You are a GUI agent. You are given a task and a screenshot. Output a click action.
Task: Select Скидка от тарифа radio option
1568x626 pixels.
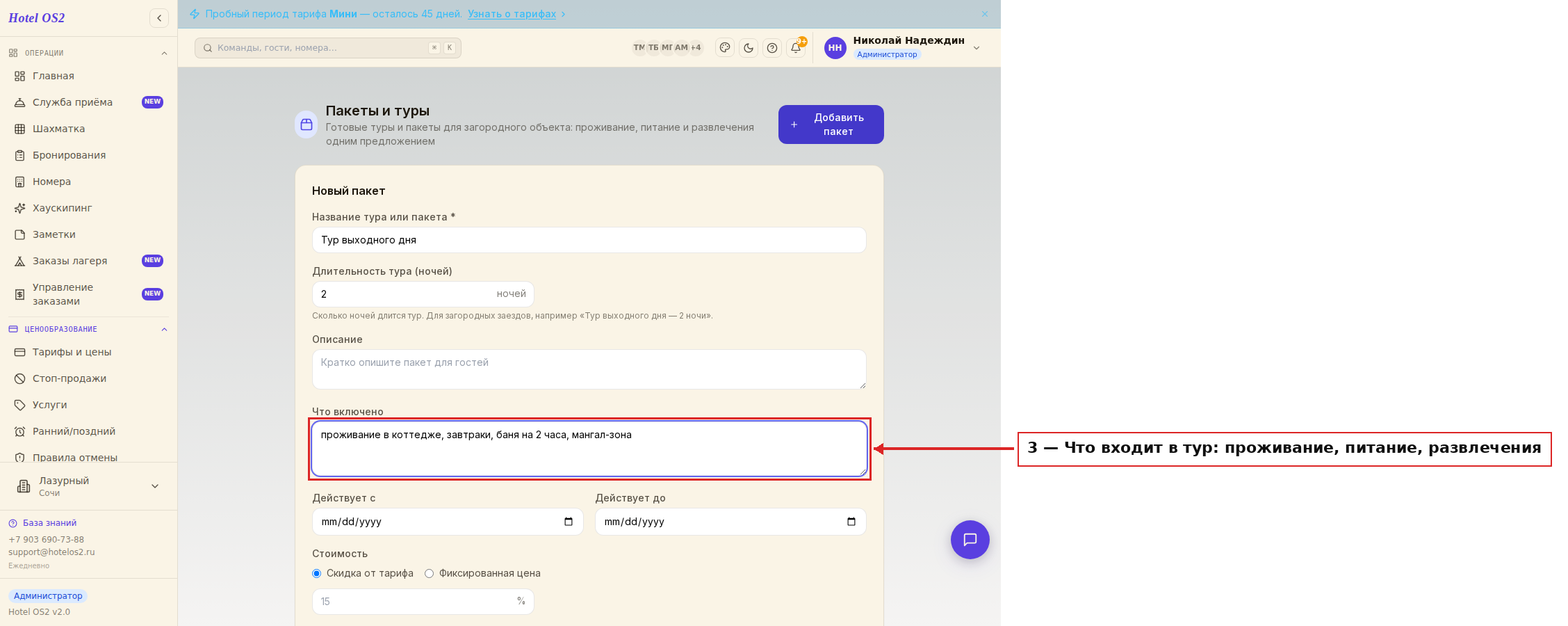point(317,573)
